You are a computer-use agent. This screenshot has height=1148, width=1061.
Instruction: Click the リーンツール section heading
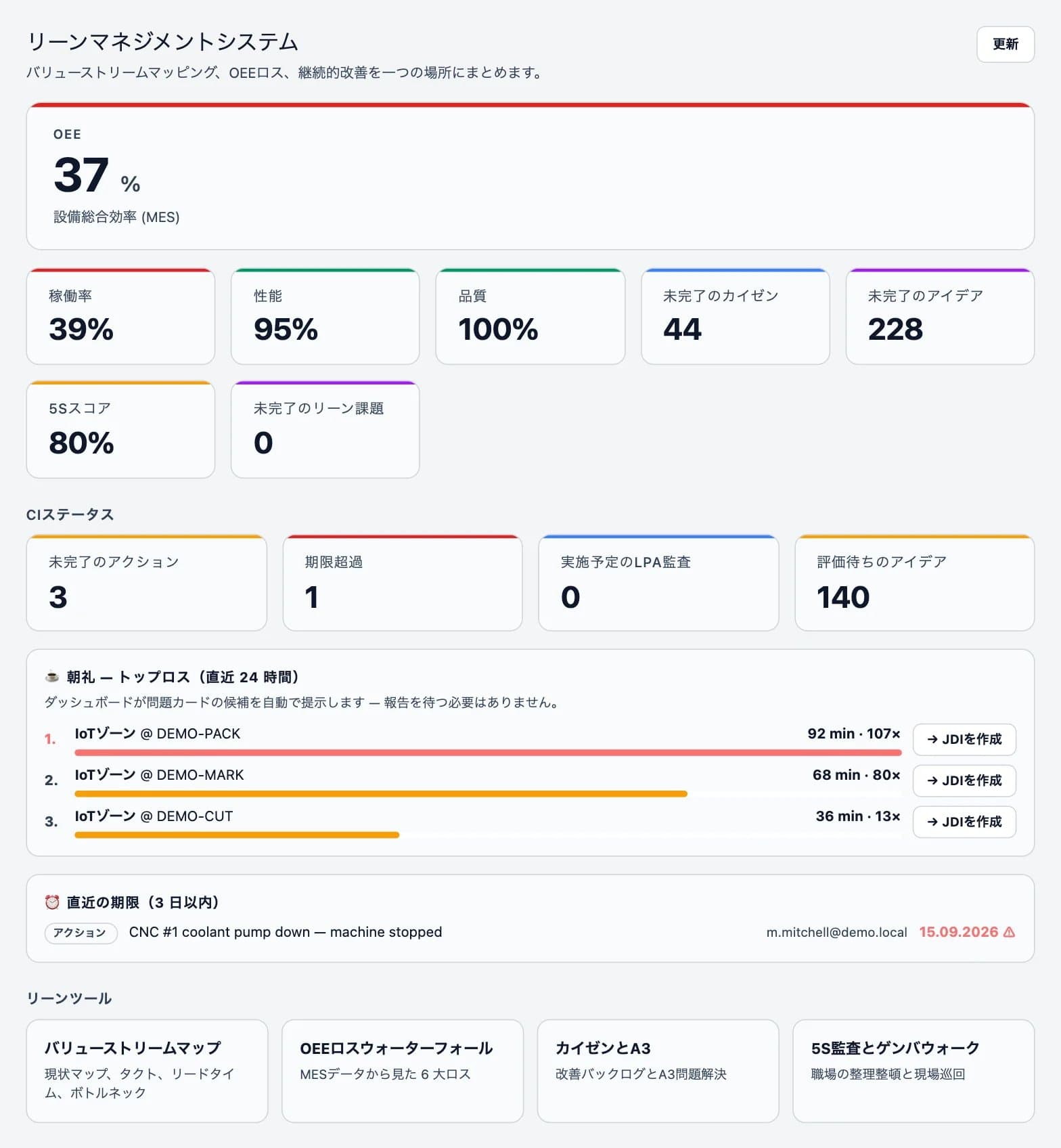(69, 998)
